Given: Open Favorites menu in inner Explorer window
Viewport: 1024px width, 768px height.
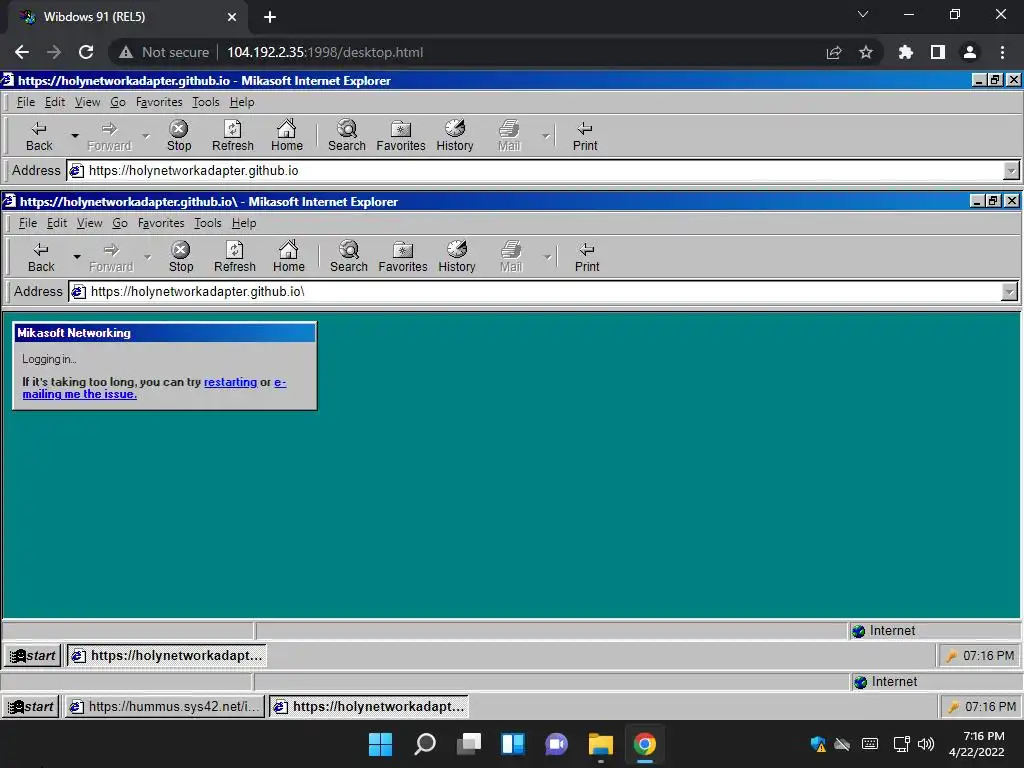Looking at the screenshot, I should (x=161, y=223).
